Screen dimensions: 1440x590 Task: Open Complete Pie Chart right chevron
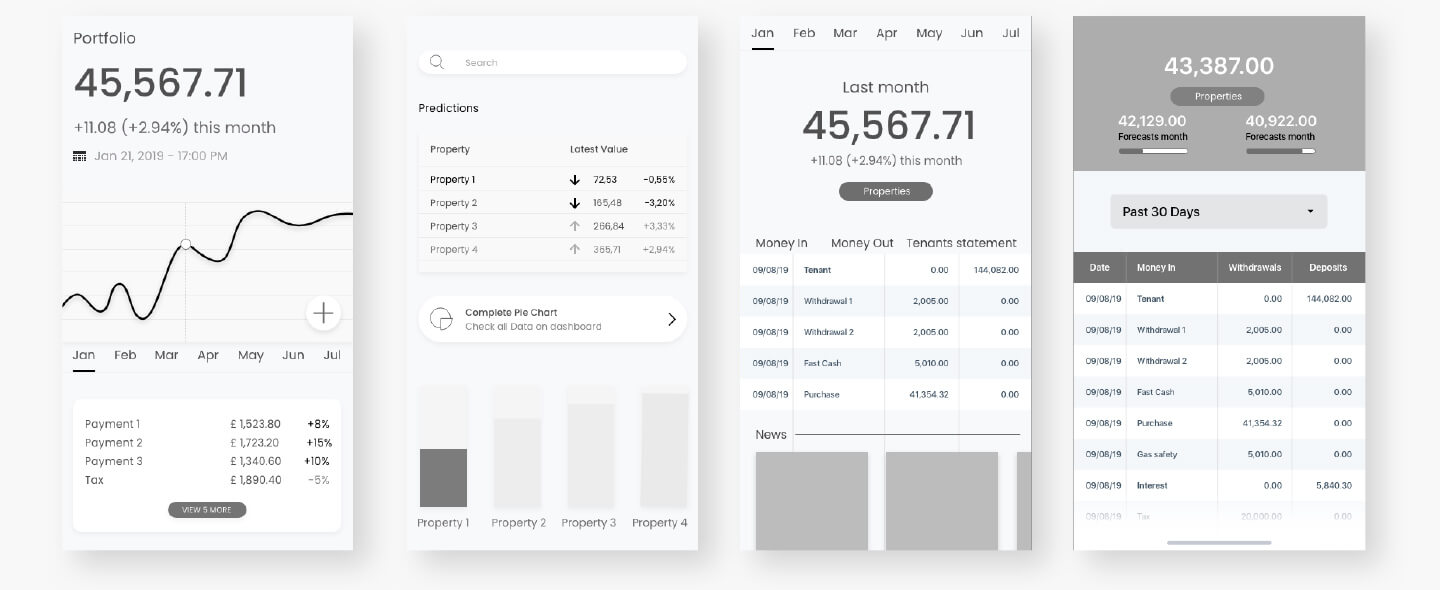671,319
